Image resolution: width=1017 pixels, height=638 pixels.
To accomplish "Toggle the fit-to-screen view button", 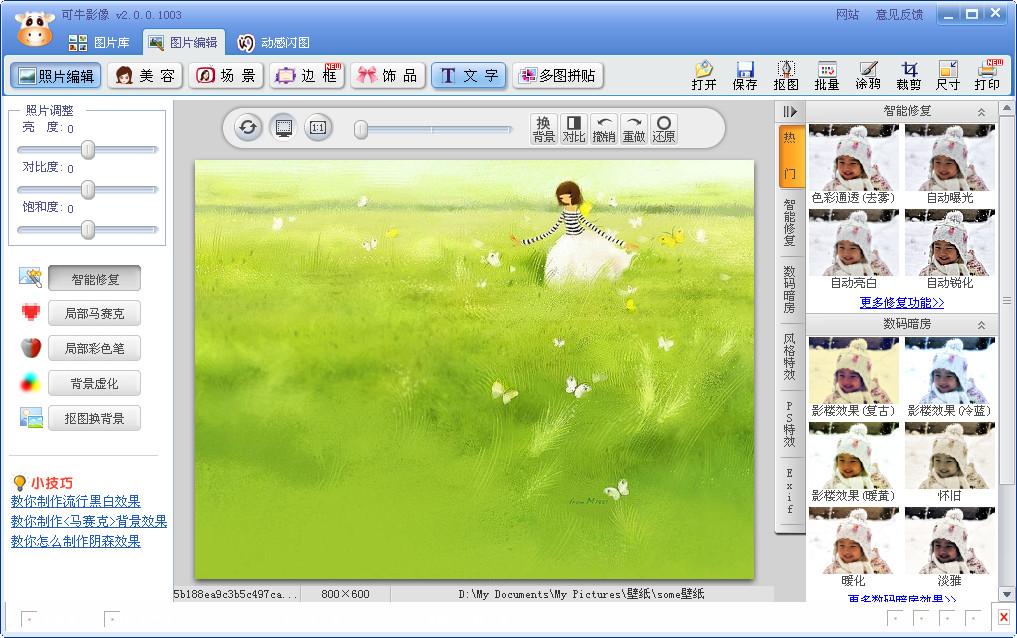I will (284, 127).
